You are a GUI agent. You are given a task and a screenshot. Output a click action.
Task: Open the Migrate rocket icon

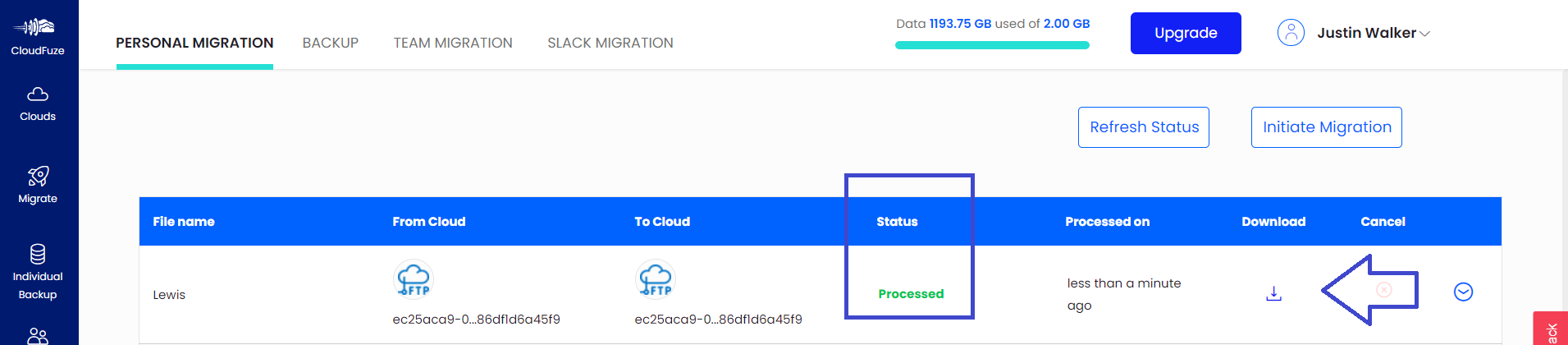click(38, 176)
